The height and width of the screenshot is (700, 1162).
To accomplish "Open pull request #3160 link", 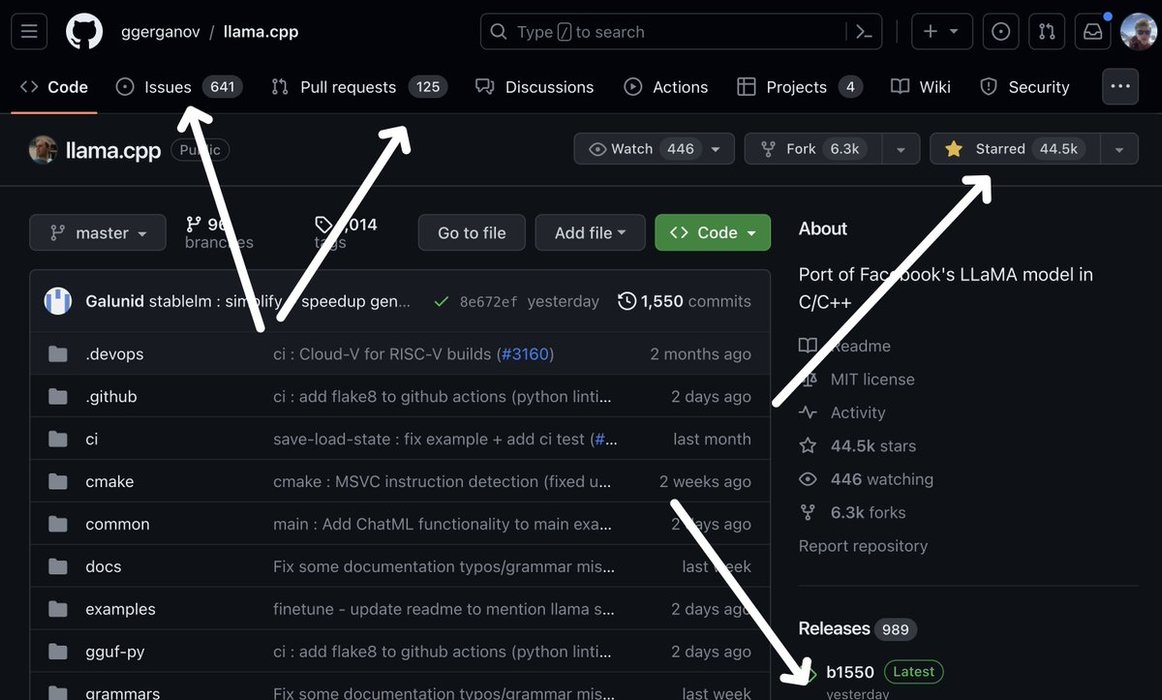I will [525, 354].
